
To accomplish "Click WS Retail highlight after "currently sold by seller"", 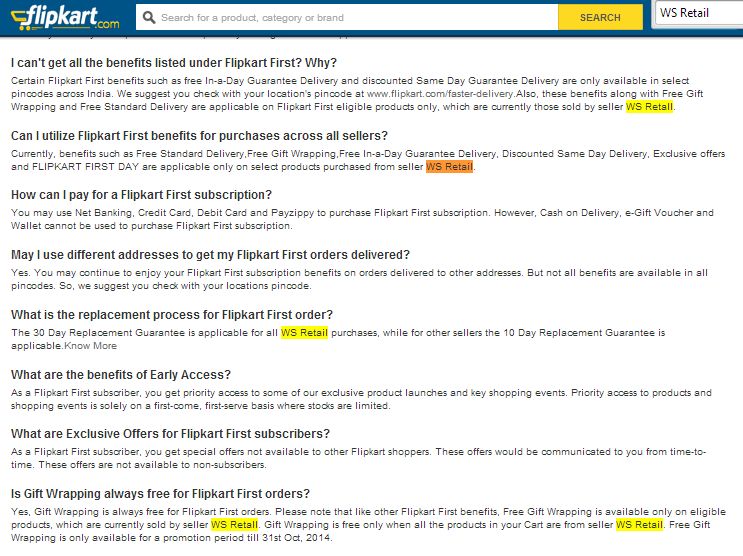I will tap(234, 525).
